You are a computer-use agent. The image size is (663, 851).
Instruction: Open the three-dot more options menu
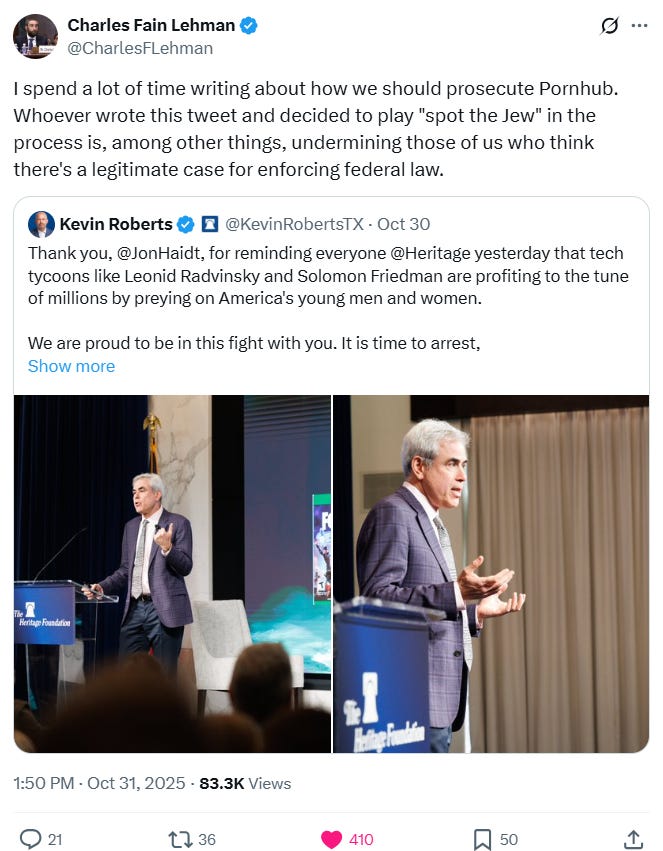(640, 26)
